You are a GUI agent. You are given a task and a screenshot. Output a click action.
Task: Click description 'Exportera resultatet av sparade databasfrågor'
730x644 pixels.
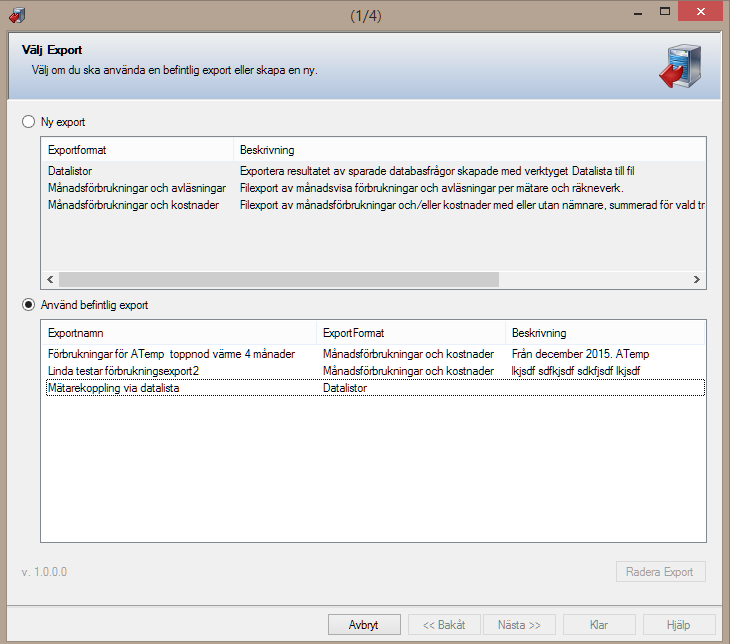pos(437,171)
